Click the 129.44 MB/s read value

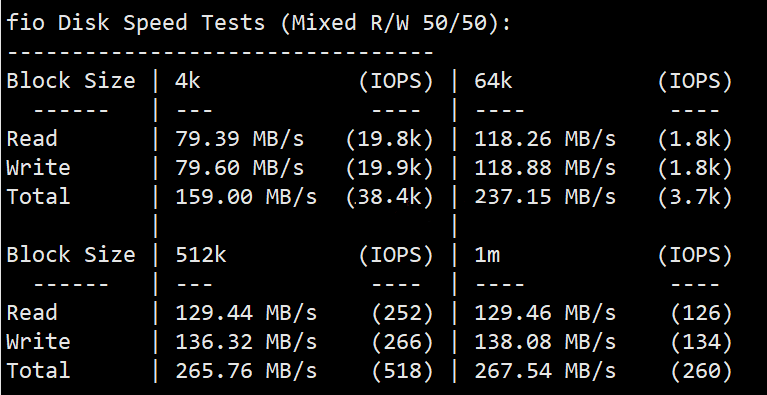(x=246, y=312)
